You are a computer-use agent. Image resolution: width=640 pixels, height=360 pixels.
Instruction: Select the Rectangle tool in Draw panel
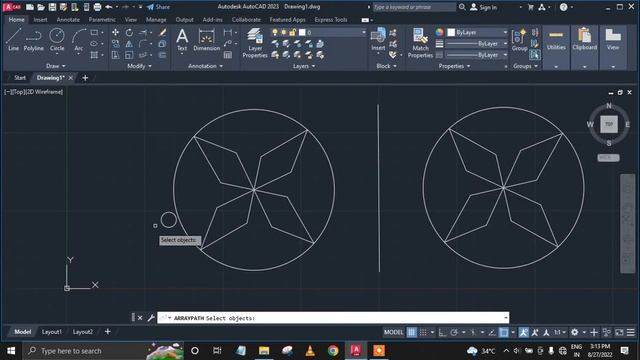point(94,32)
